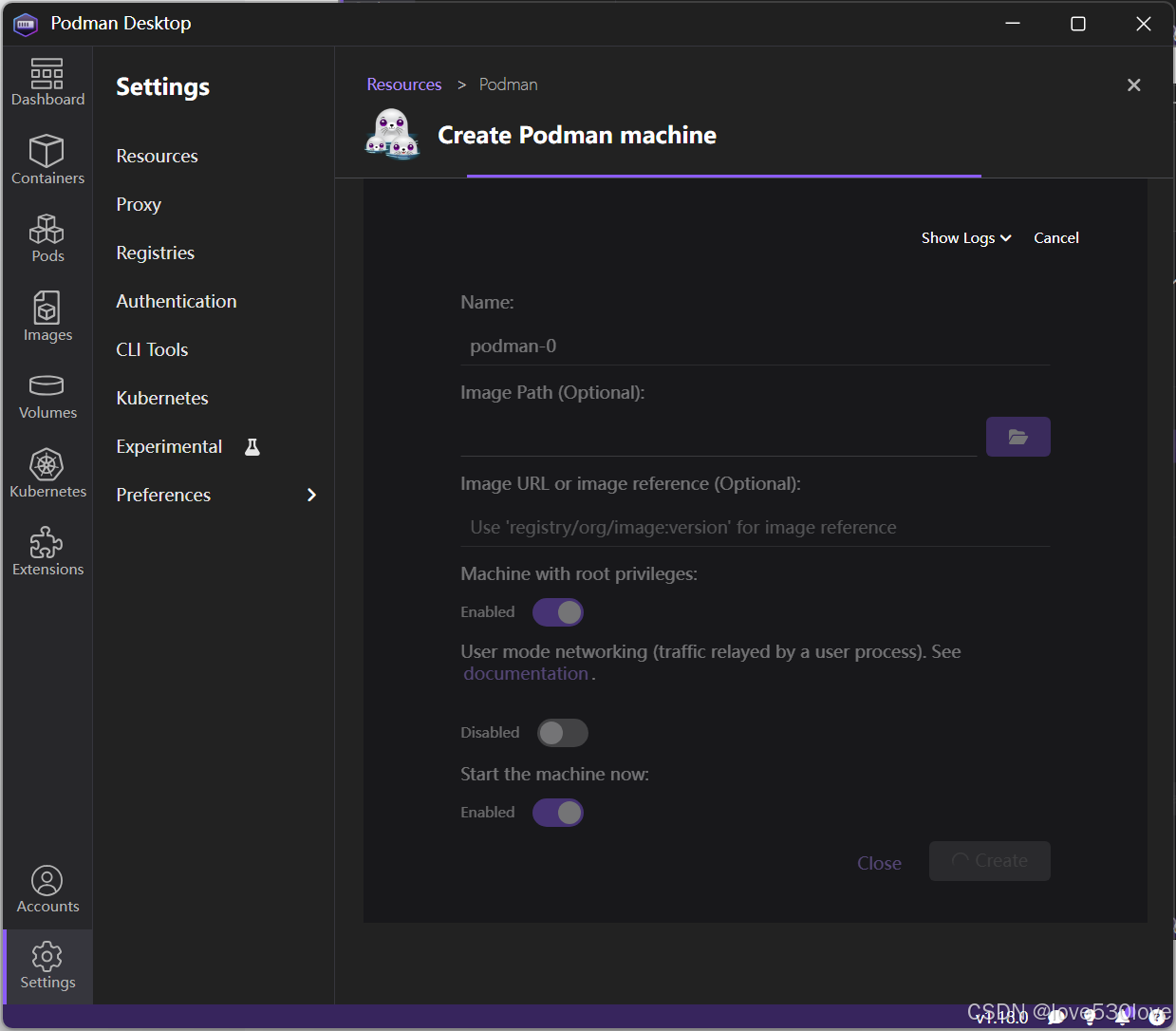Open the Dashboard view
This screenshot has width=1176, height=1031.
click(x=47, y=83)
